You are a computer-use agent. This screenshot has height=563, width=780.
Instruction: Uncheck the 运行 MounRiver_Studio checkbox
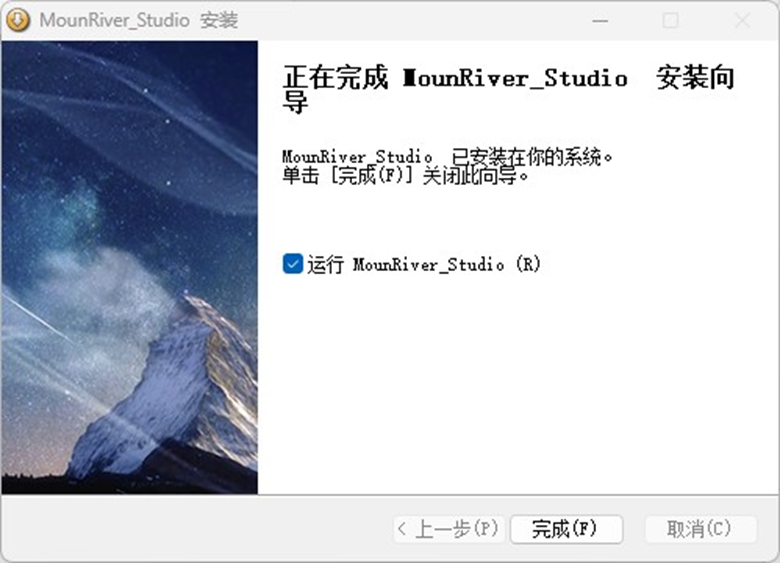[x=292, y=264]
